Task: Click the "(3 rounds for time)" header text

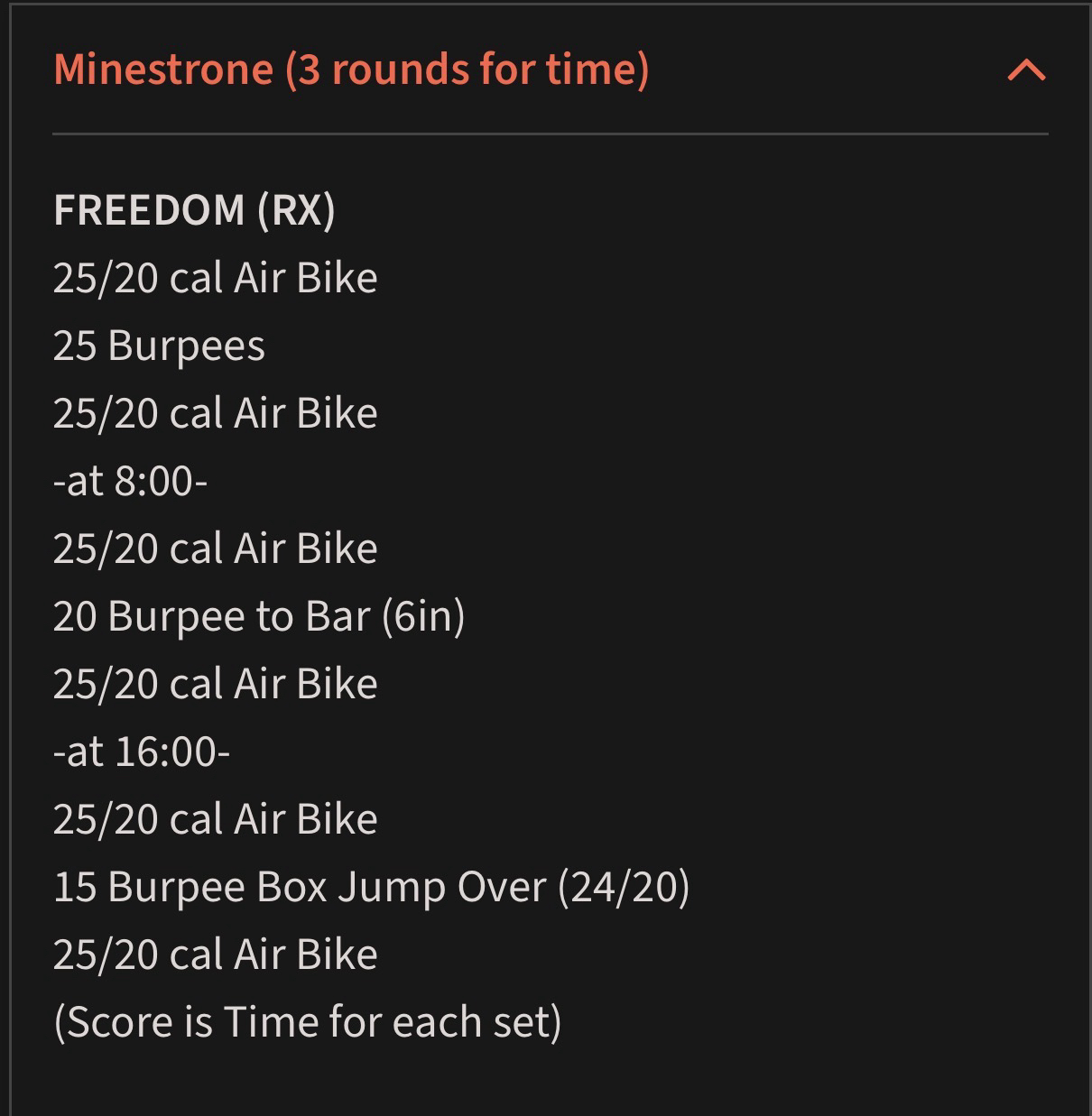Action: (x=467, y=69)
